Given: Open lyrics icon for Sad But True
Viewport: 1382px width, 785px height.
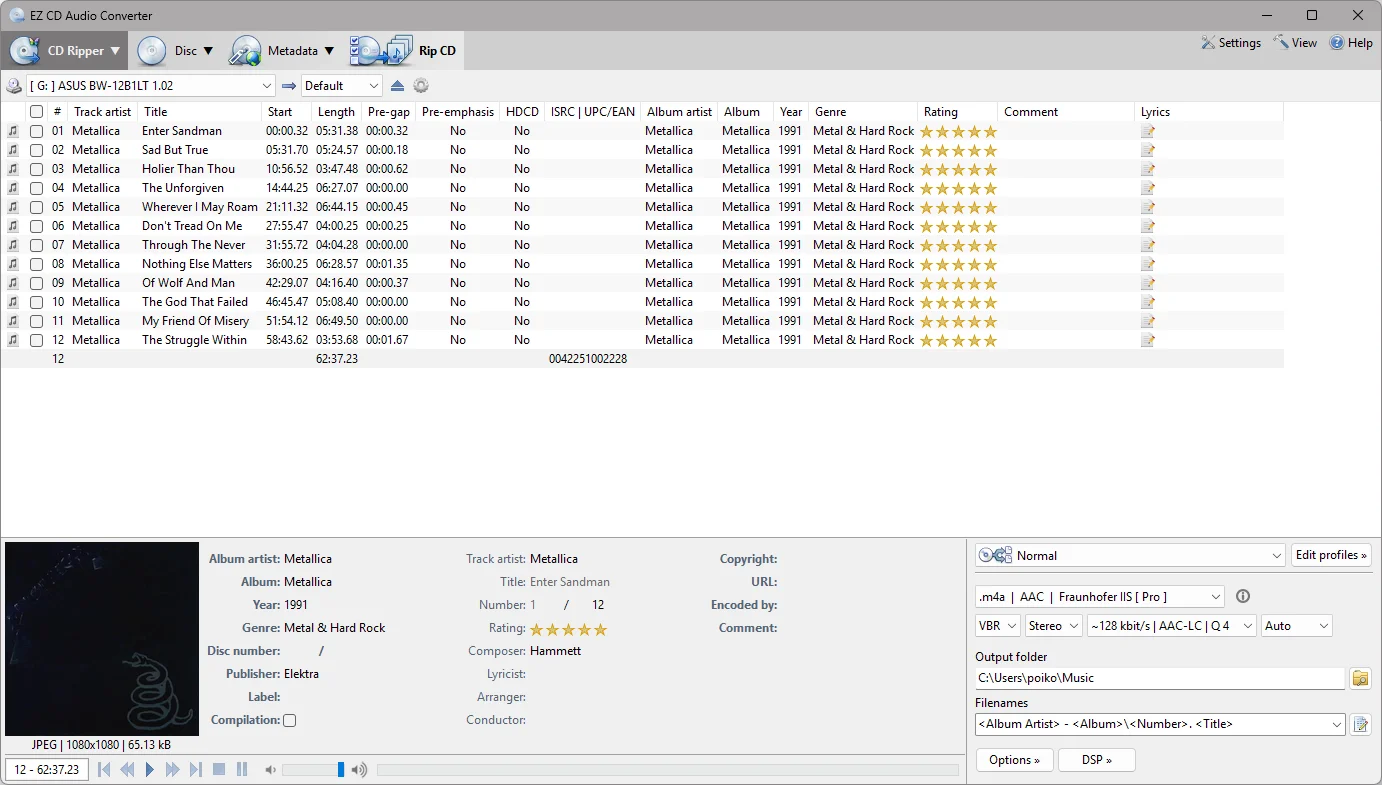Looking at the screenshot, I should [x=1148, y=150].
